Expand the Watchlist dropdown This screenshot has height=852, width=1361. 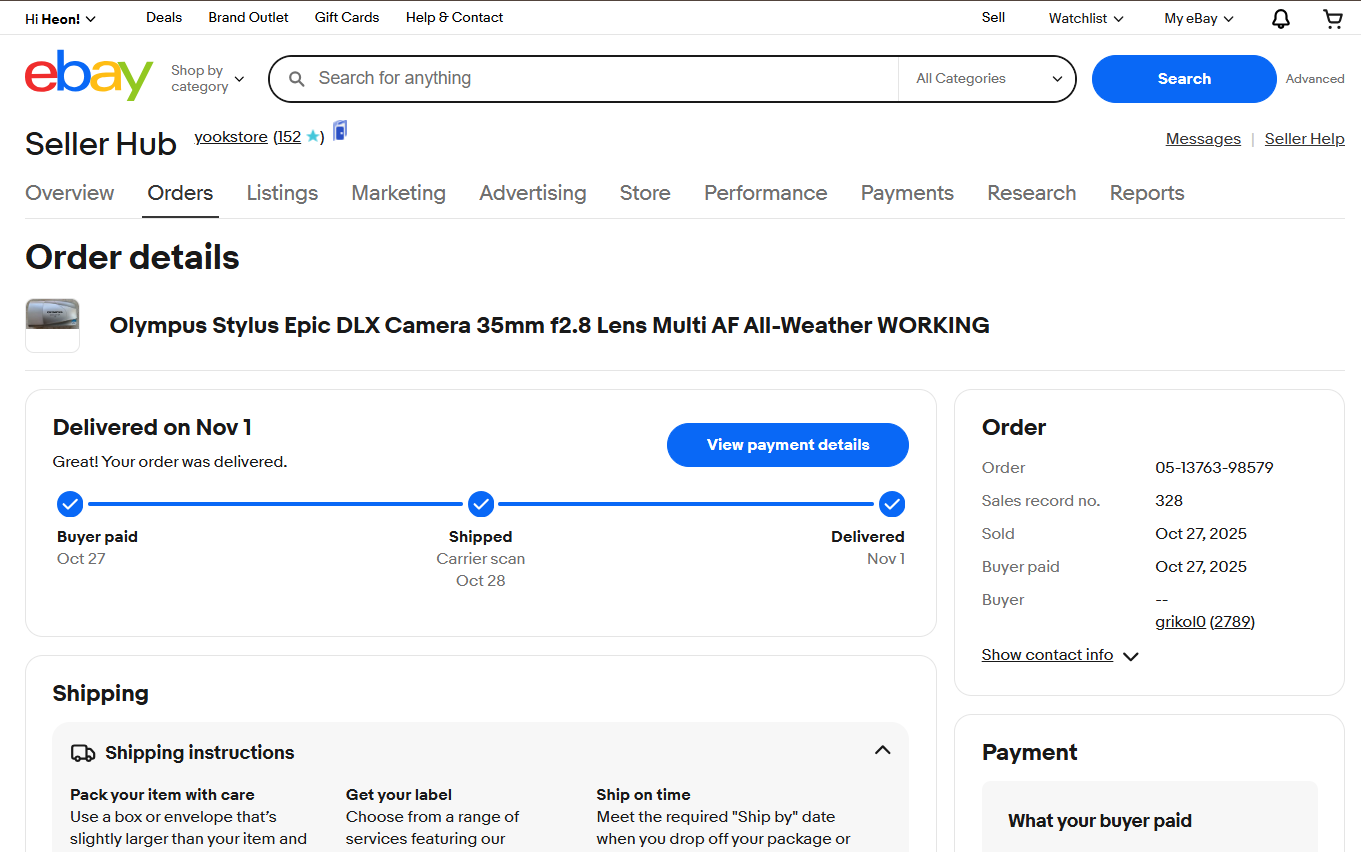1086,18
